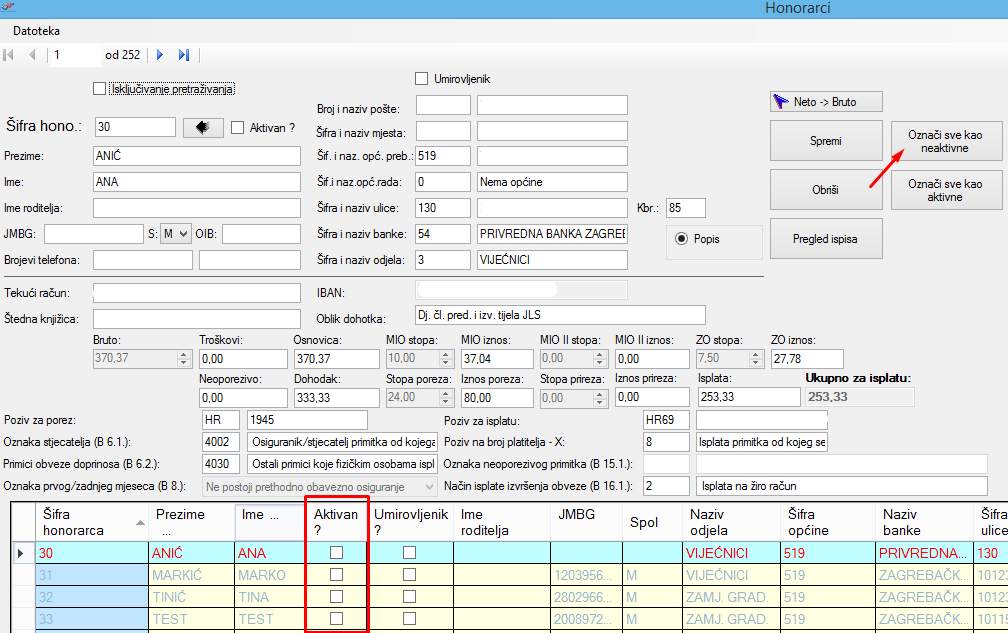Click into the Prezime text field
The width and height of the screenshot is (1008, 633).
196,156
